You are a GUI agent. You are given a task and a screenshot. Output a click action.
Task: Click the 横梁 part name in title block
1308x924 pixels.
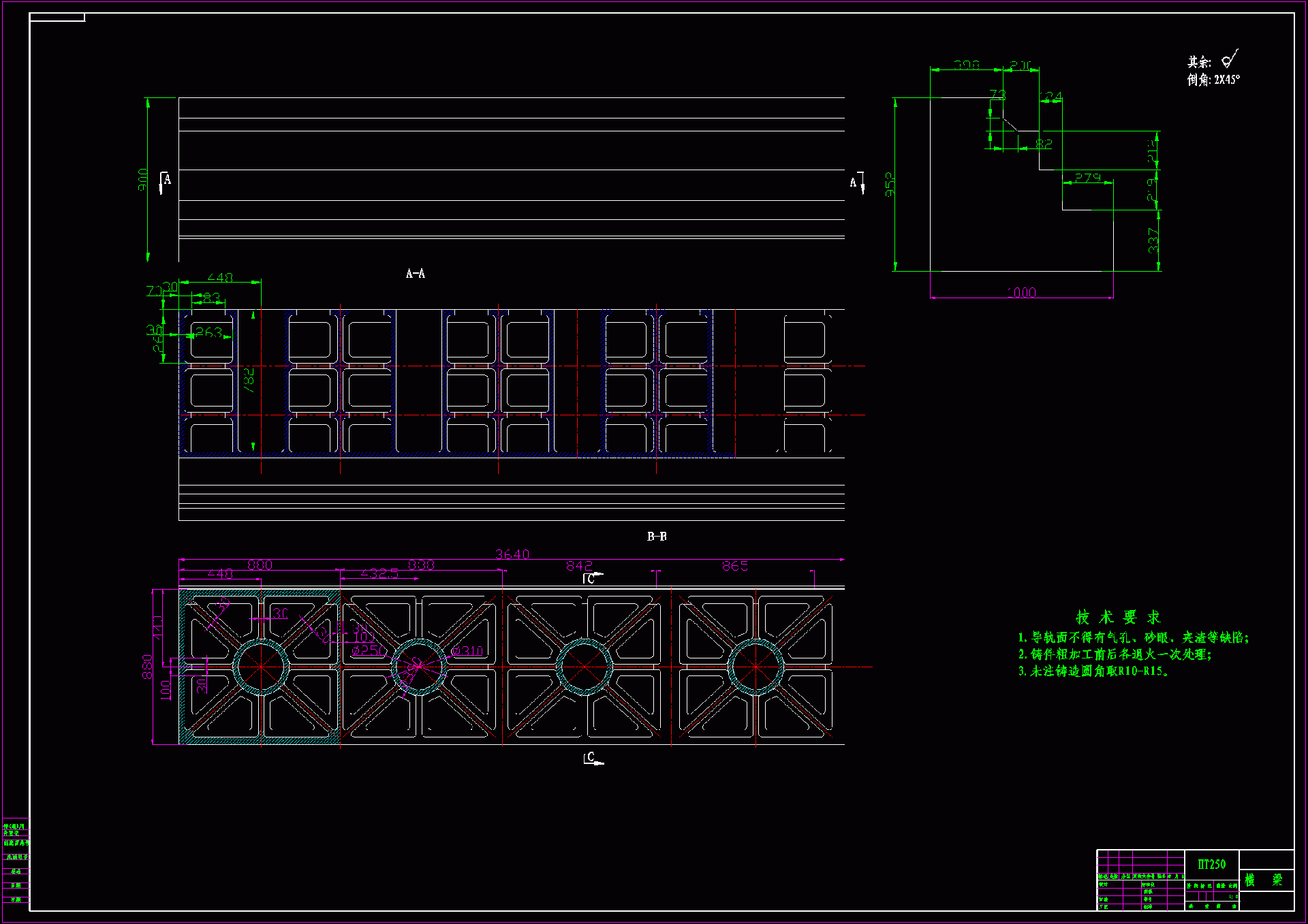tap(1264, 880)
